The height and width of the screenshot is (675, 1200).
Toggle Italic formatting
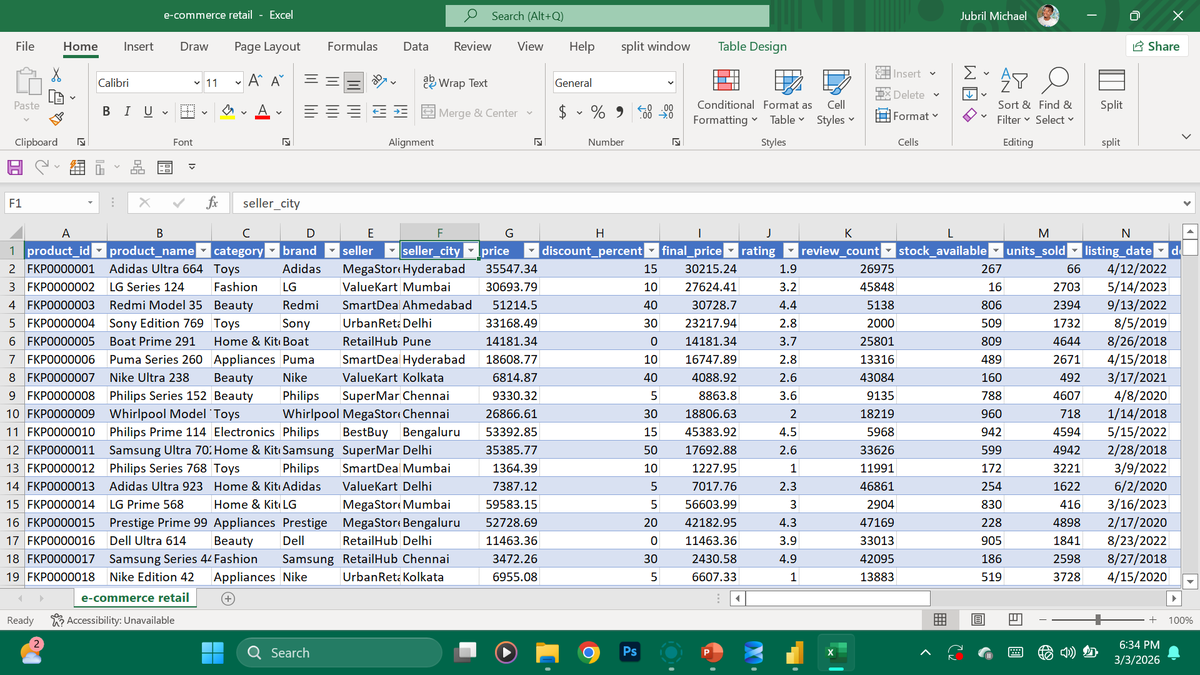point(126,112)
